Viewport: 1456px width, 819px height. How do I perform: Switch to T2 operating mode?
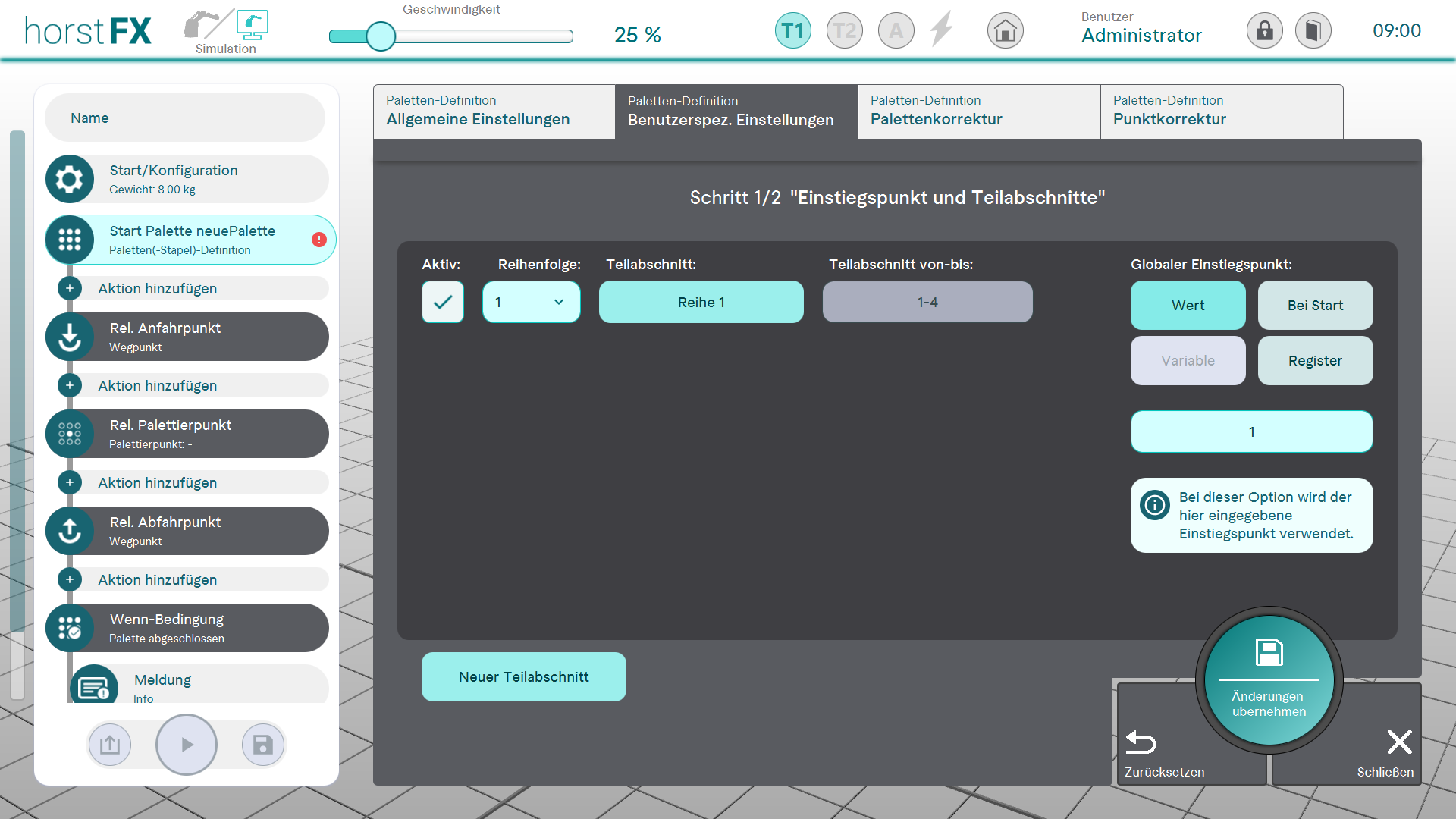[x=844, y=31]
